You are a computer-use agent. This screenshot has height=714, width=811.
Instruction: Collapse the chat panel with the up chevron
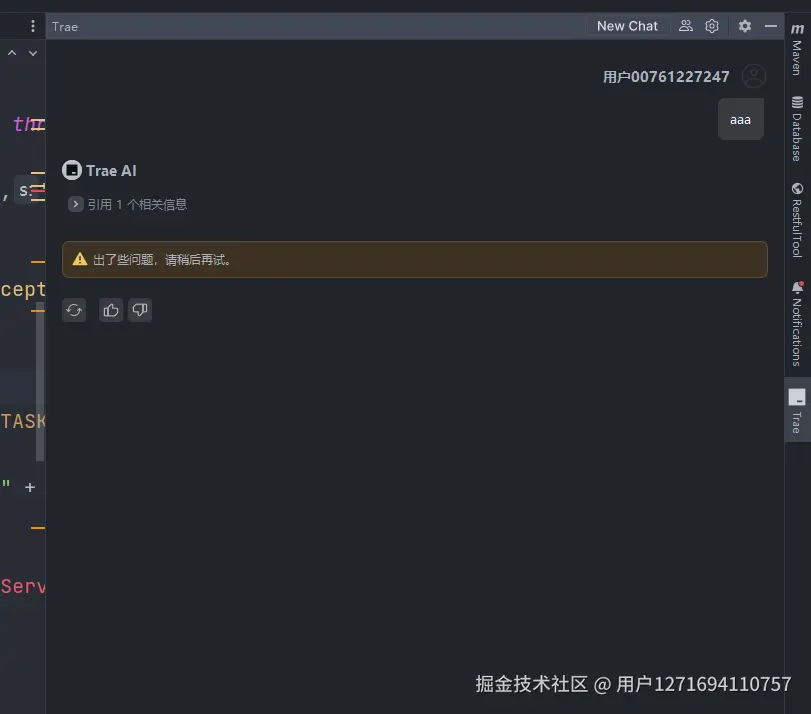coord(11,52)
